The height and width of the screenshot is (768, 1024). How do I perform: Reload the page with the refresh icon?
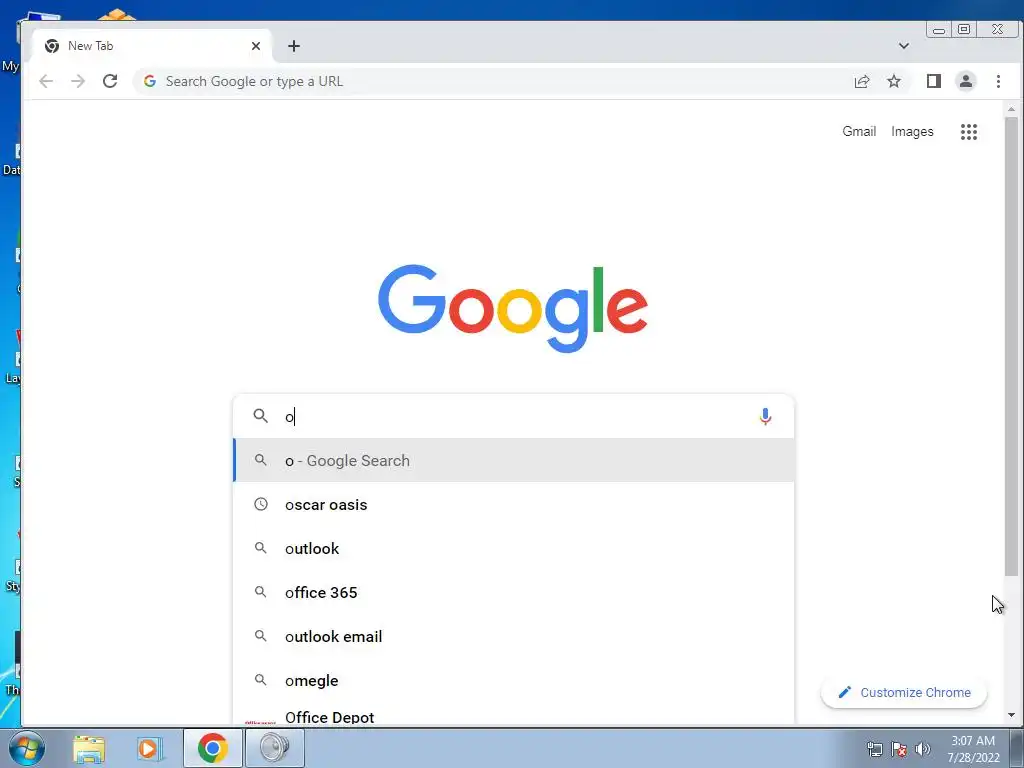(110, 81)
